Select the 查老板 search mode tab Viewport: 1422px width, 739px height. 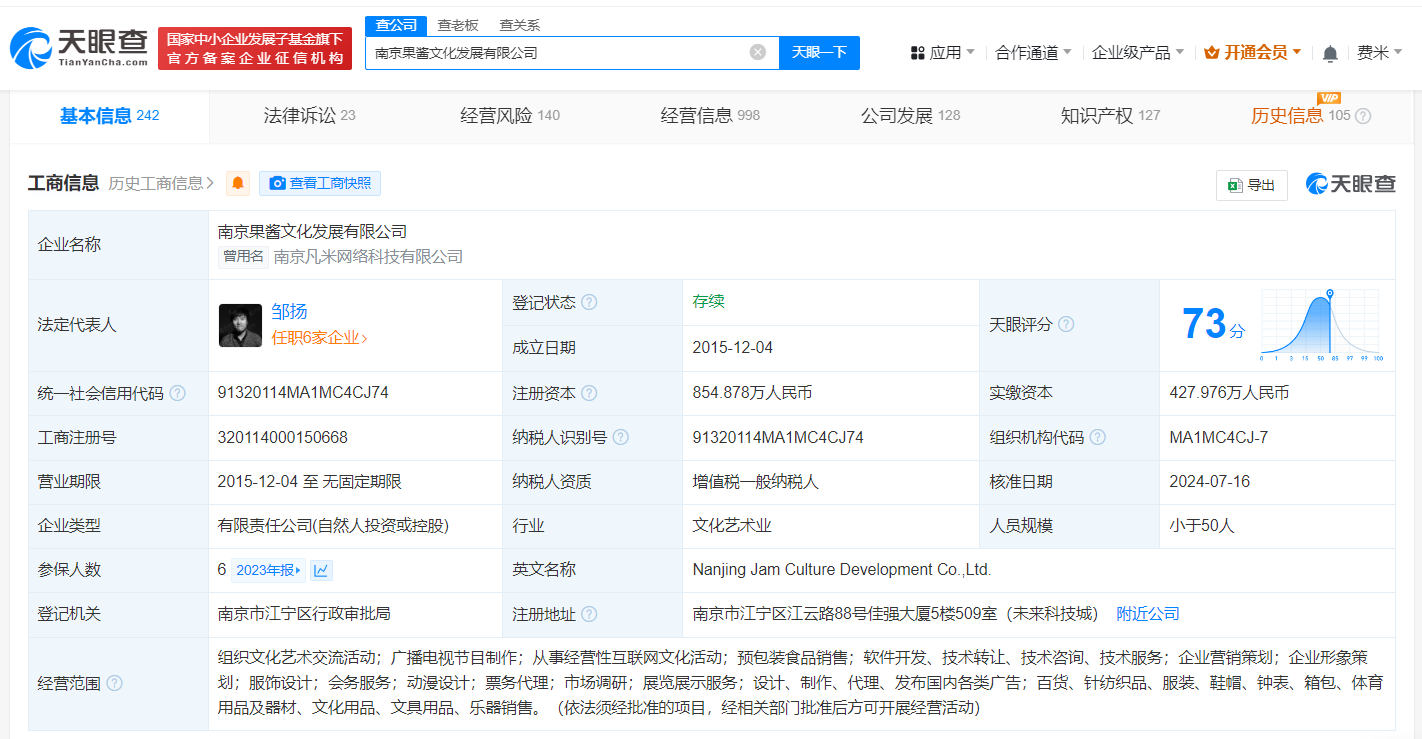pos(458,25)
